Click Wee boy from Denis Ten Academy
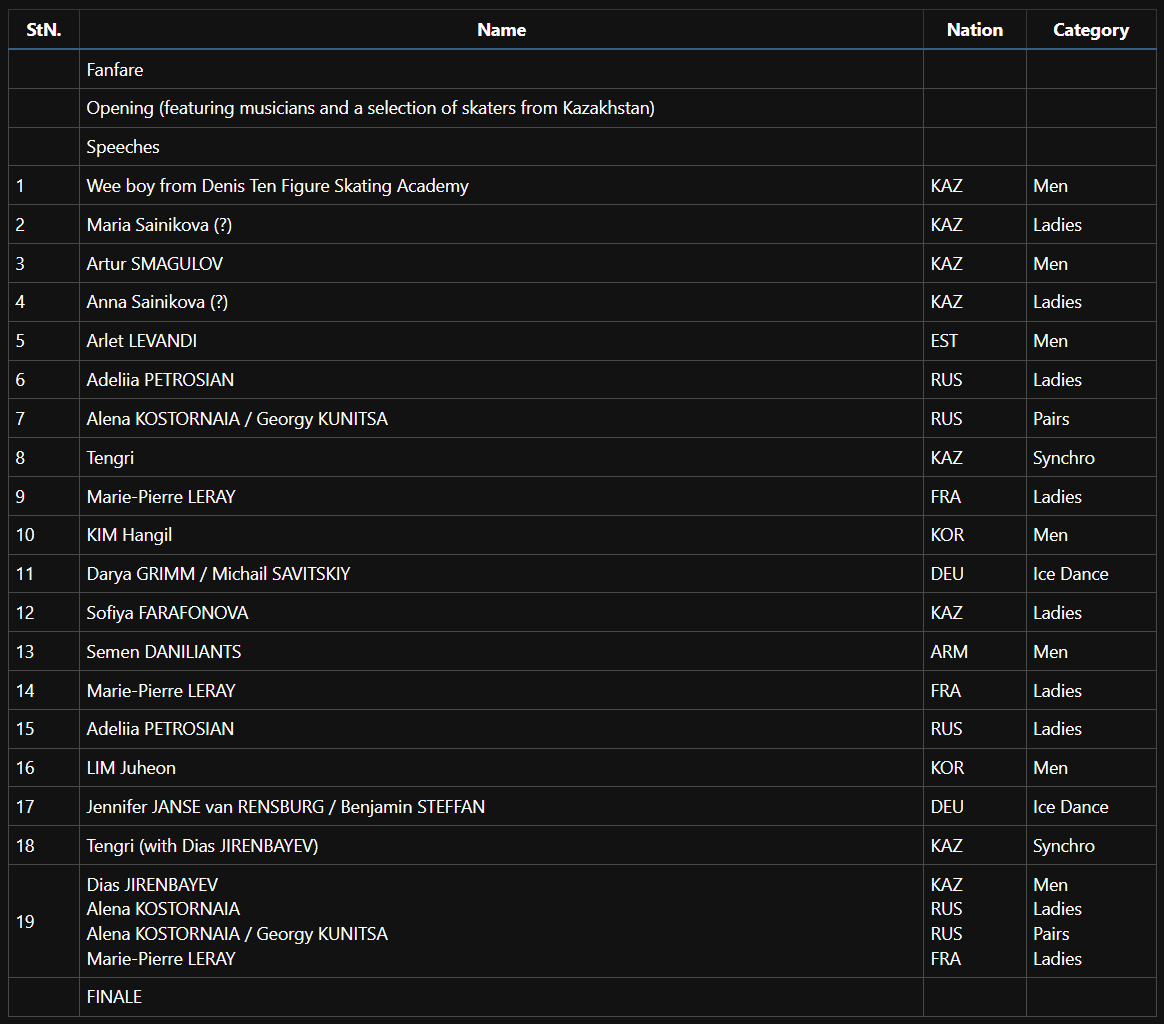Image resolution: width=1164 pixels, height=1024 pixels. [x=277, y=186]
